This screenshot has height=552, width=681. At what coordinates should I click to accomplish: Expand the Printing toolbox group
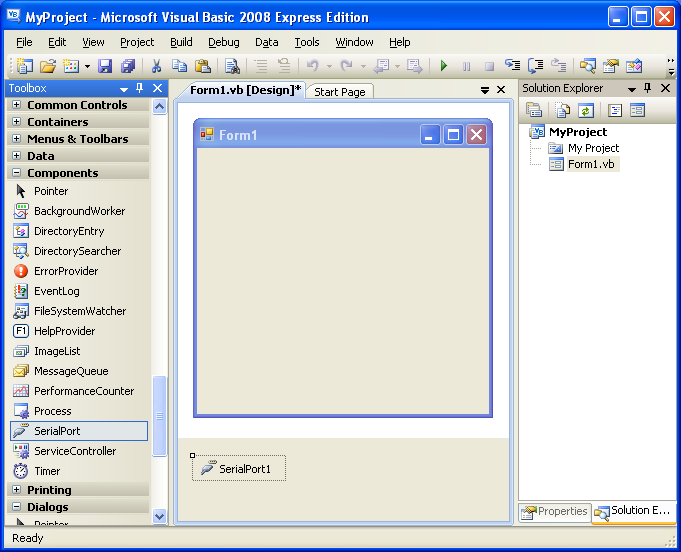pyautogui.click(x=17, y=489)
